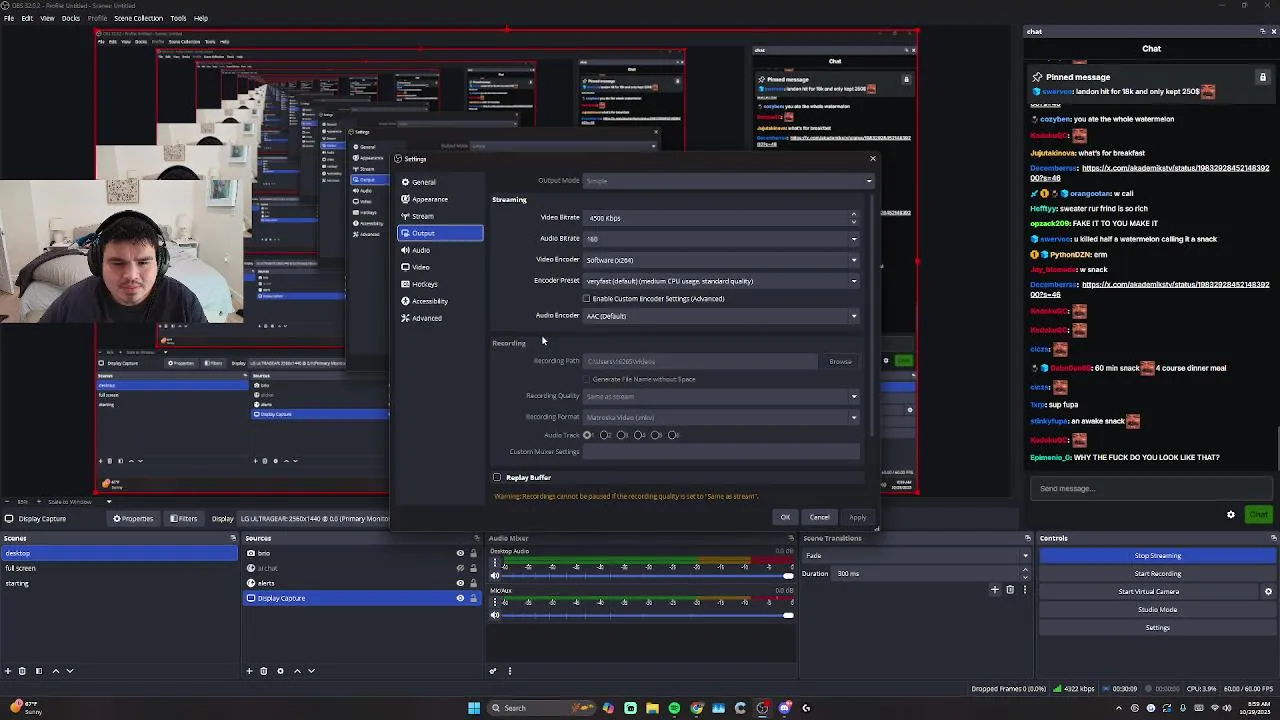Select audio track 6 radio button
This screenshot has height=720, width=1280.
point(672,435)
